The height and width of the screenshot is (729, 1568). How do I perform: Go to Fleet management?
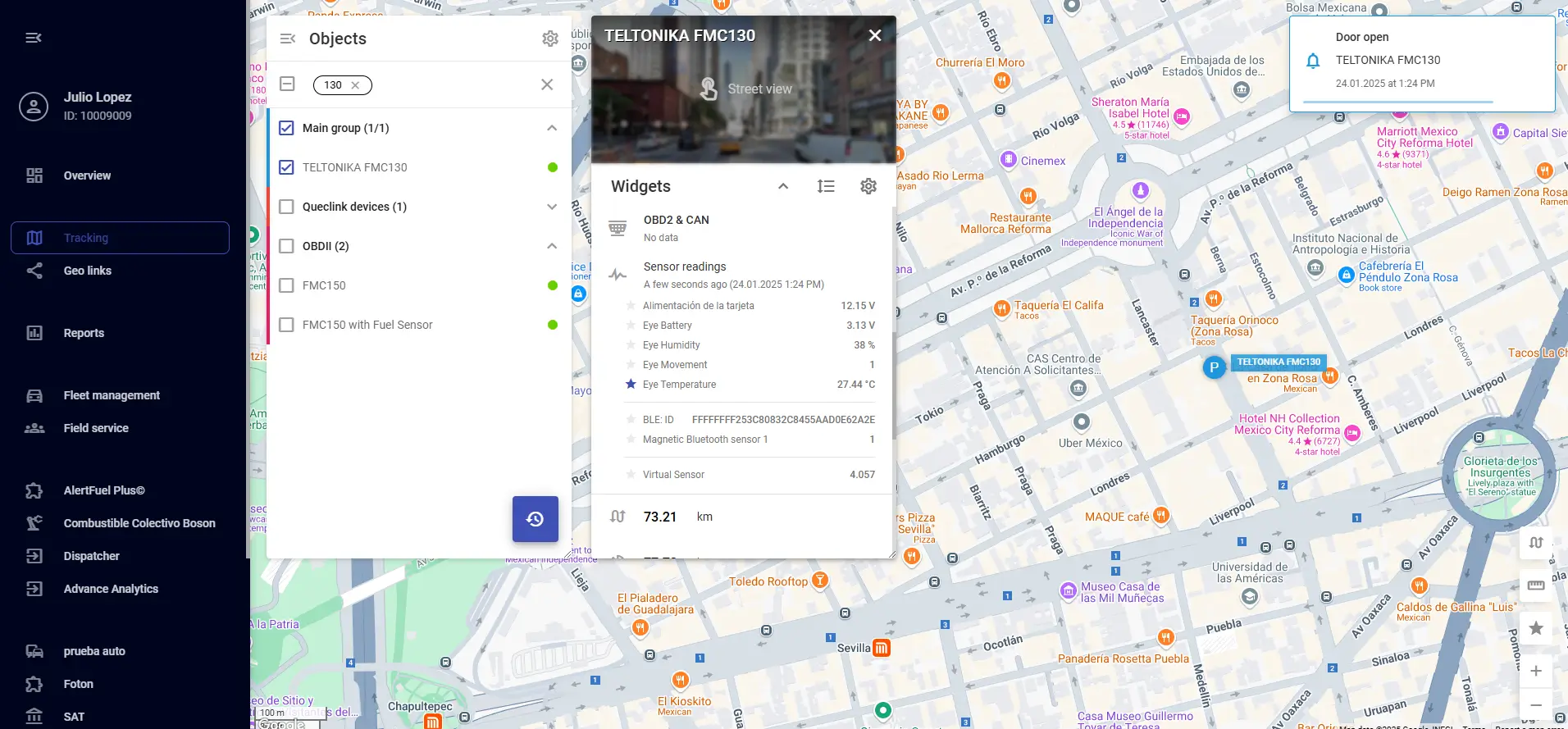pos(120,395)
